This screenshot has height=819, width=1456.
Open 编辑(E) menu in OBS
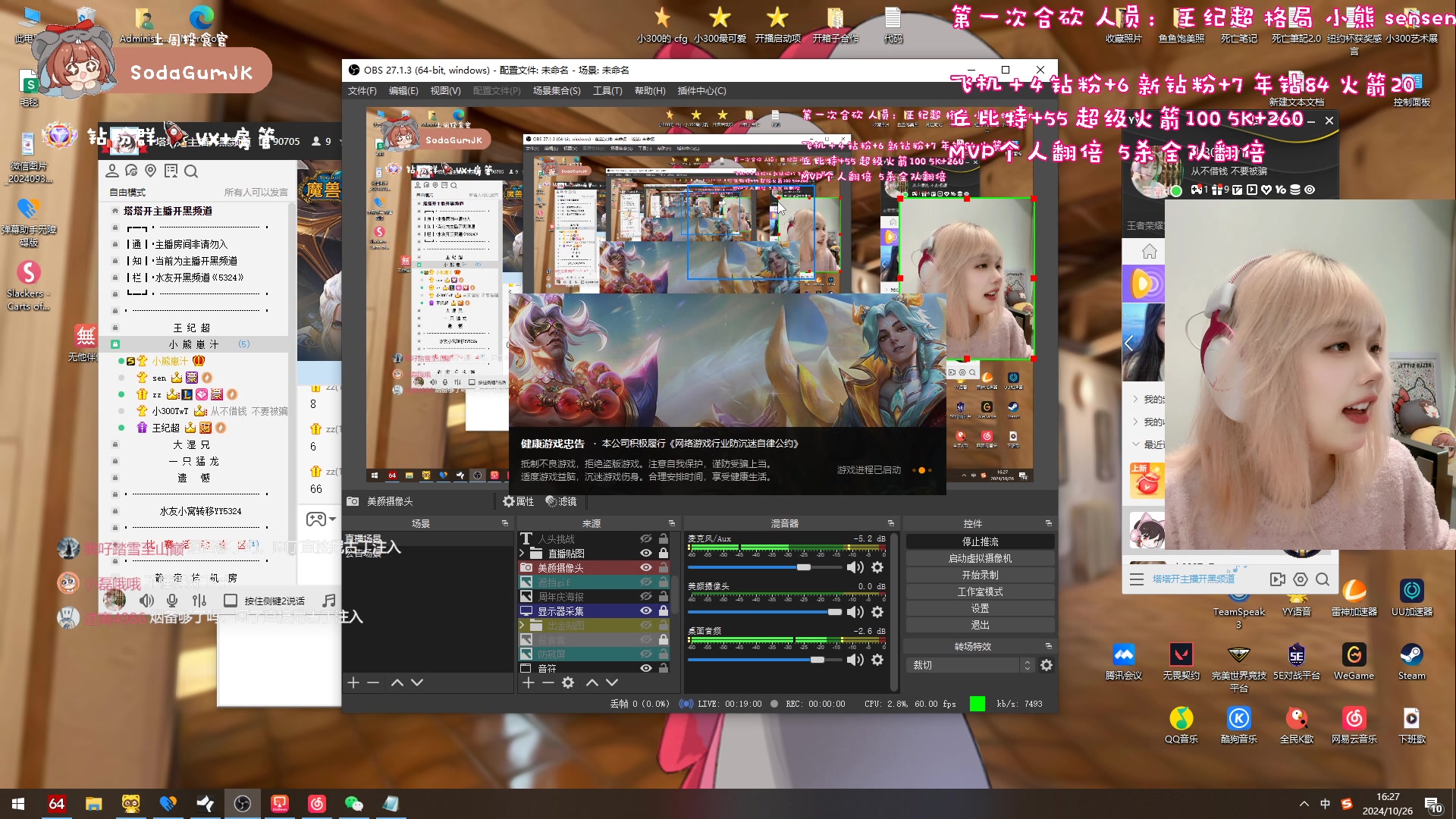pos(403,90)
